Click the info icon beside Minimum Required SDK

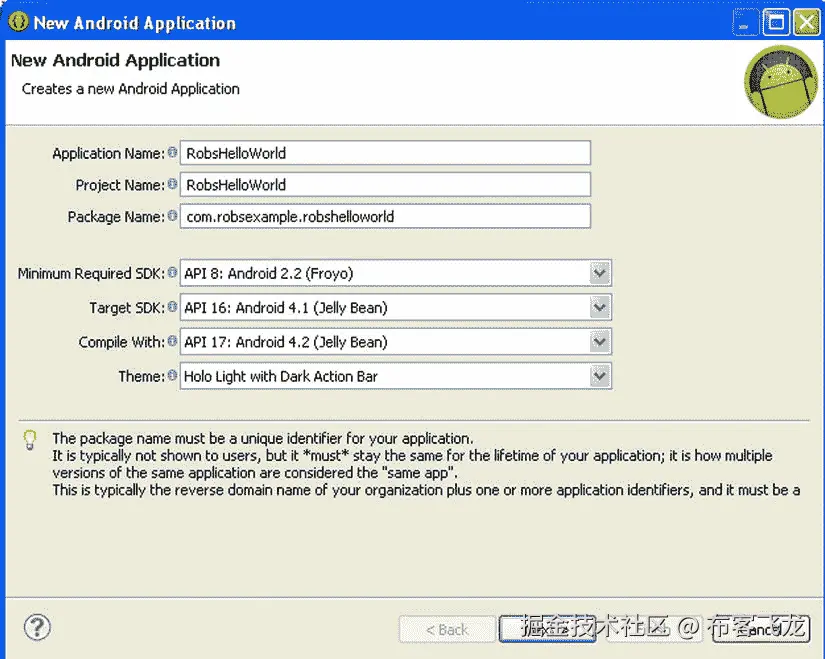pyautogui.click(x=172, y=272)
